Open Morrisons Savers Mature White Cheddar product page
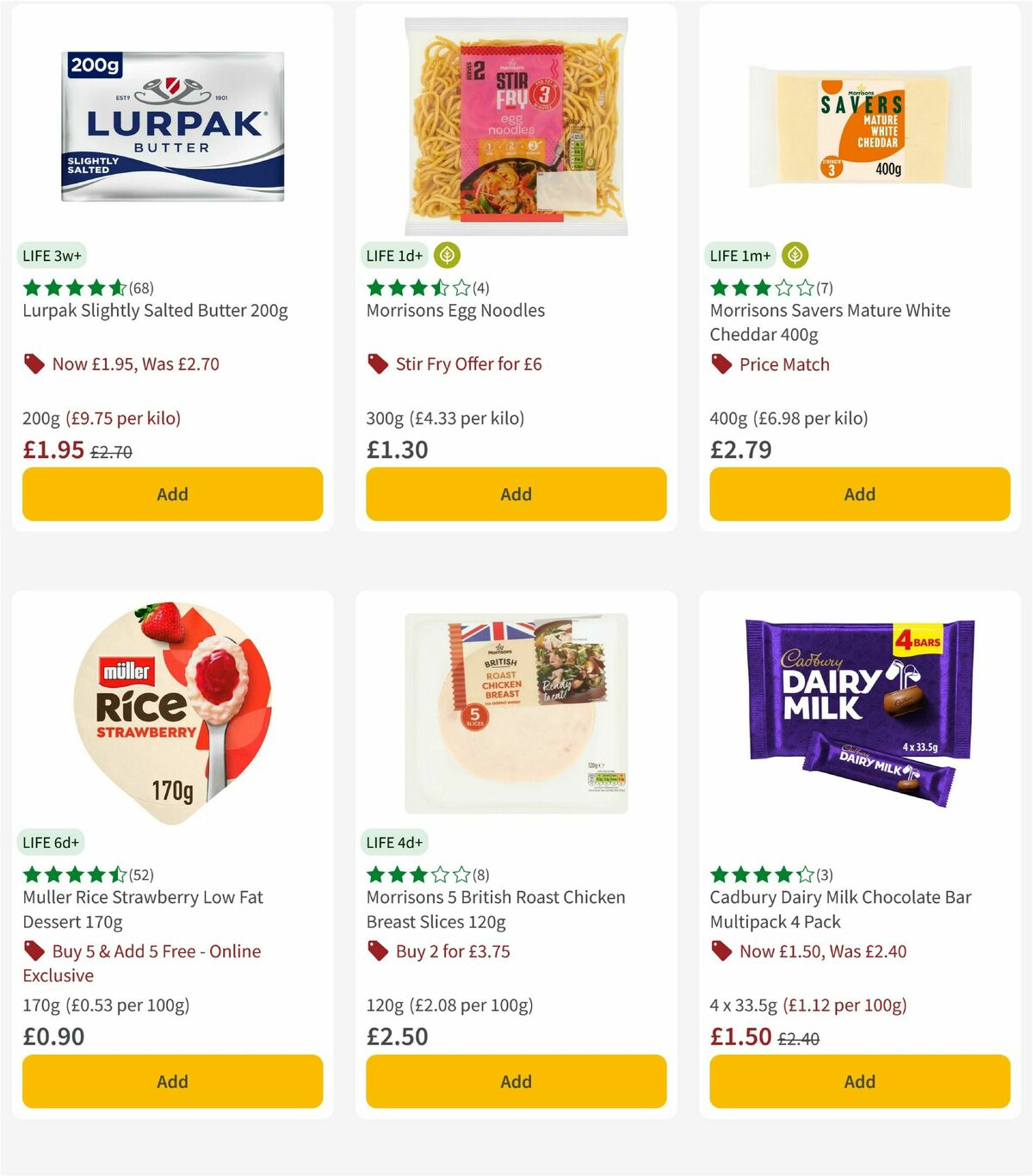Viewport: 1033px width, 1176px height. tap(830, 322)
